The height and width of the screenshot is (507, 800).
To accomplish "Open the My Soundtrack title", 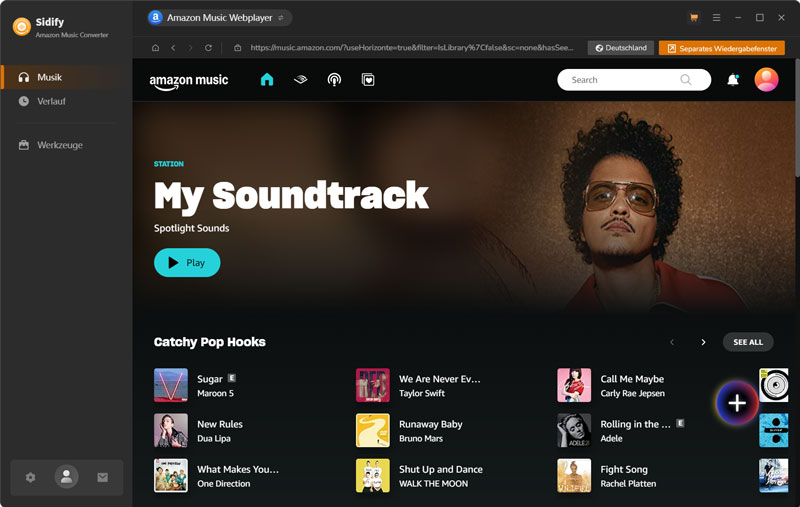I will 291,196.
